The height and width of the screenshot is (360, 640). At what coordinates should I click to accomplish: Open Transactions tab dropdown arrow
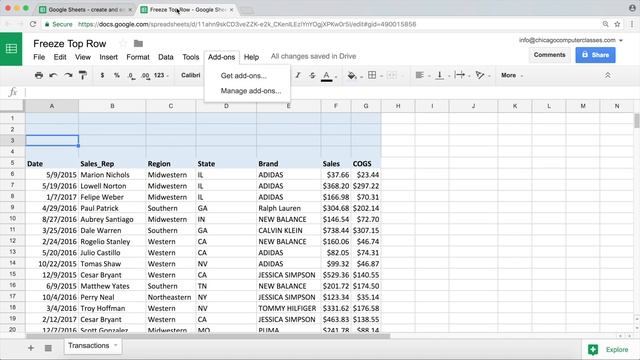[x=116, y=346]
